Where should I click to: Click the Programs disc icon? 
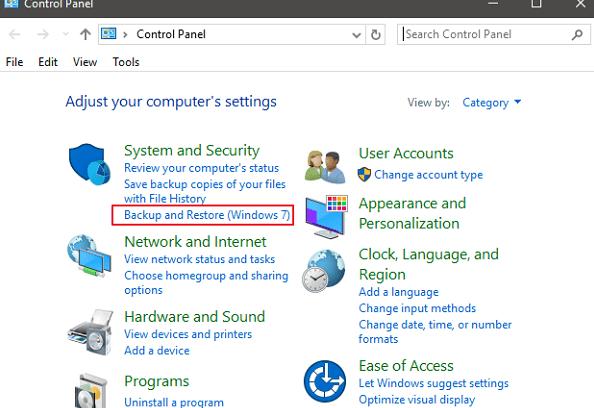(x=91, y=391)
